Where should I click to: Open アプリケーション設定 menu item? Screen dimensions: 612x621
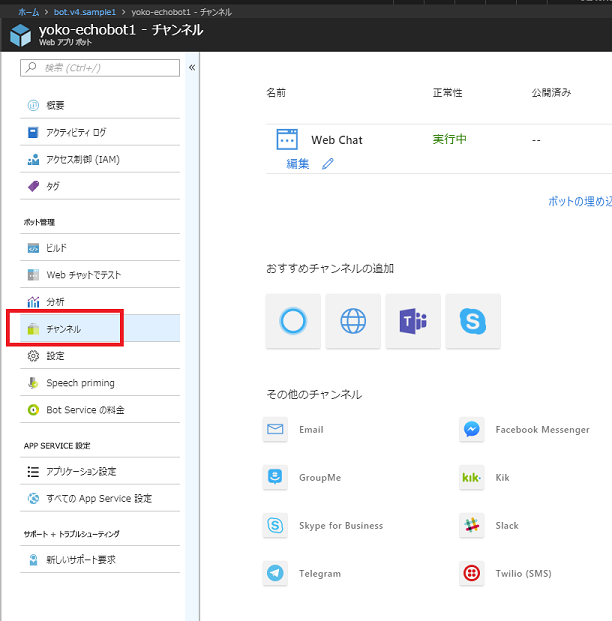[100, 471]
